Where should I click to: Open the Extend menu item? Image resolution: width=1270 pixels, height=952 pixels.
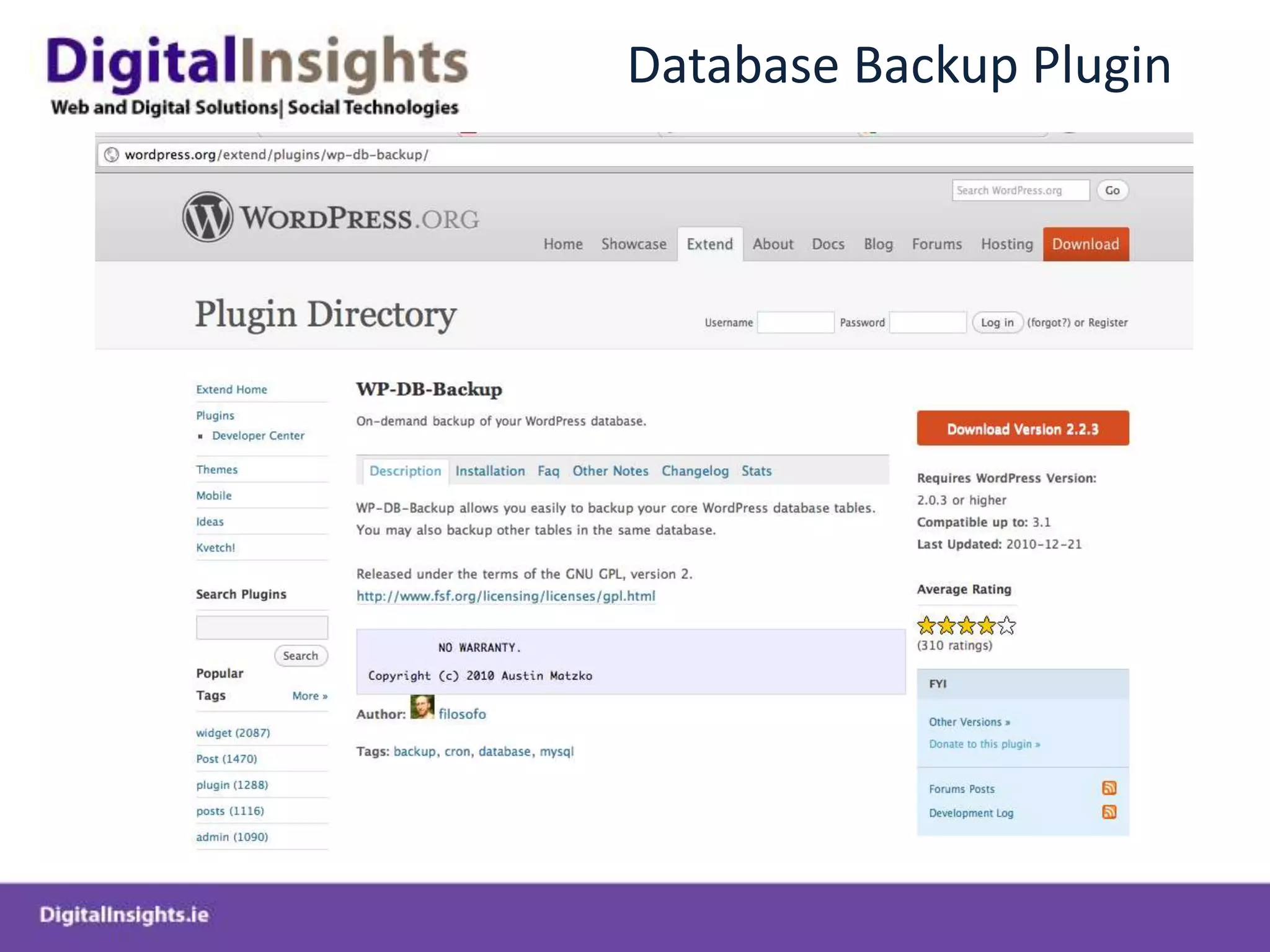tap(709, 244)
